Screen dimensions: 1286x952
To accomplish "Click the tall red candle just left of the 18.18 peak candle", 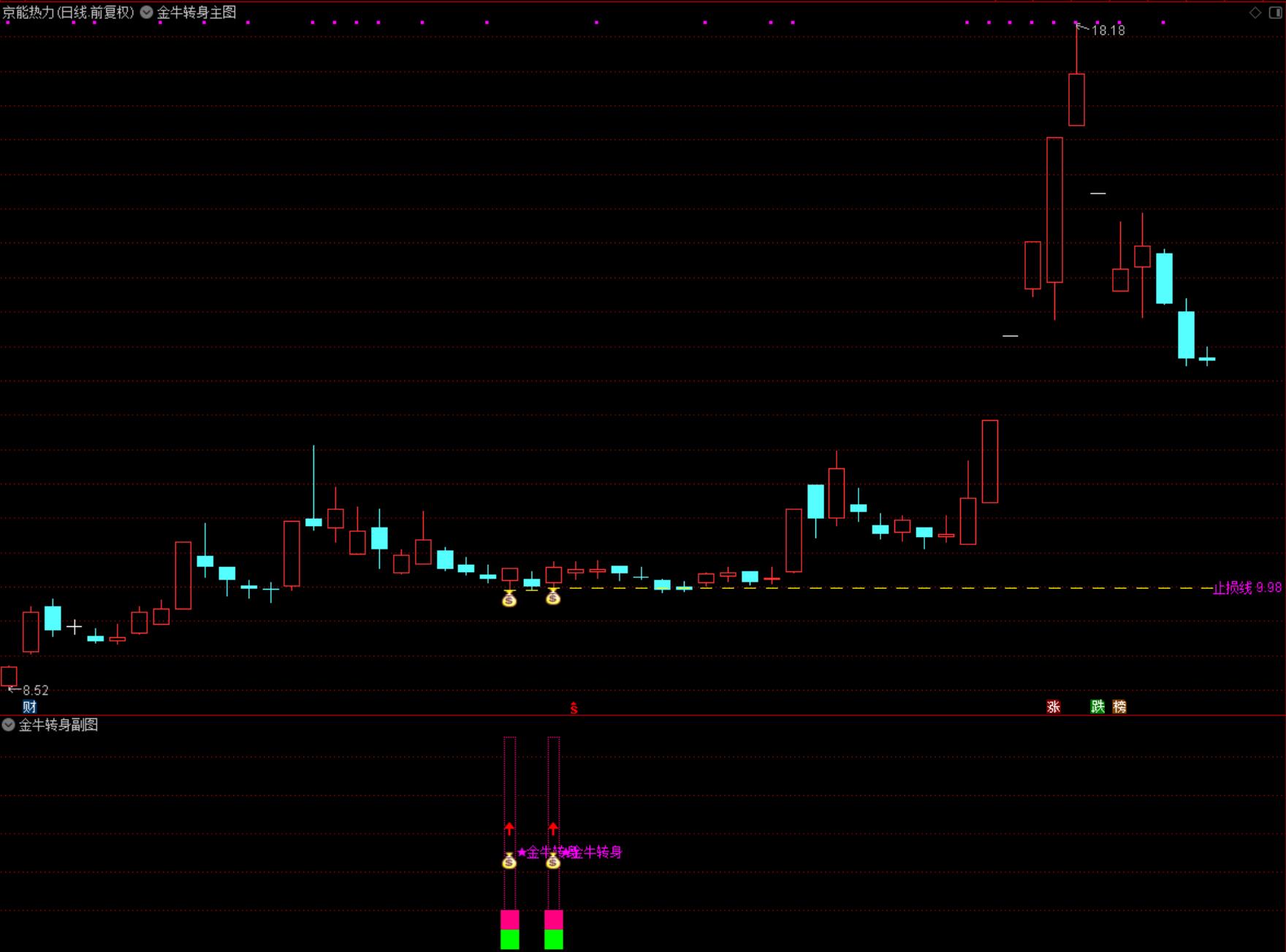I will 1054,210.
